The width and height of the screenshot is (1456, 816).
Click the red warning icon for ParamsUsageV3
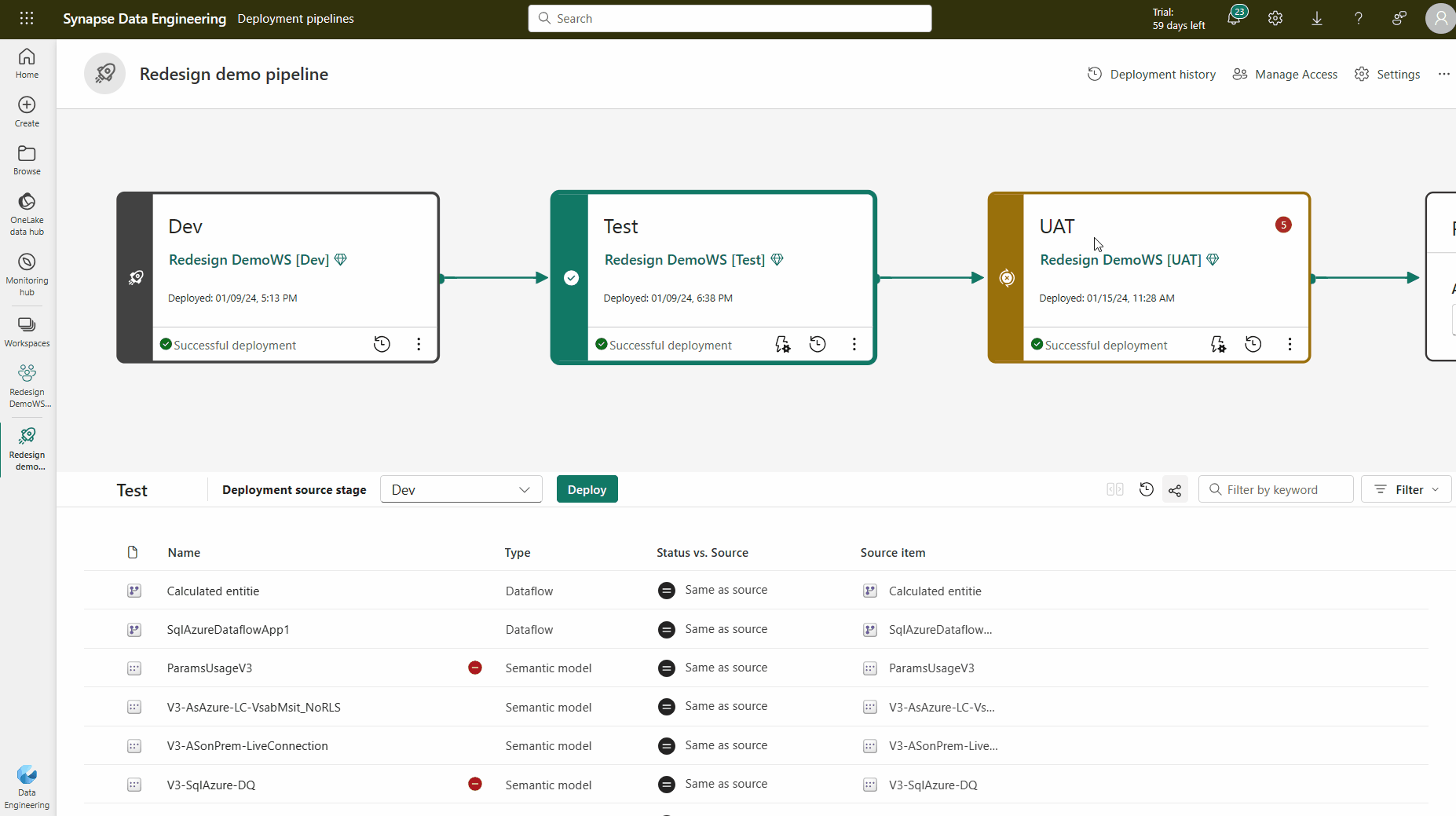coord(475,668)
